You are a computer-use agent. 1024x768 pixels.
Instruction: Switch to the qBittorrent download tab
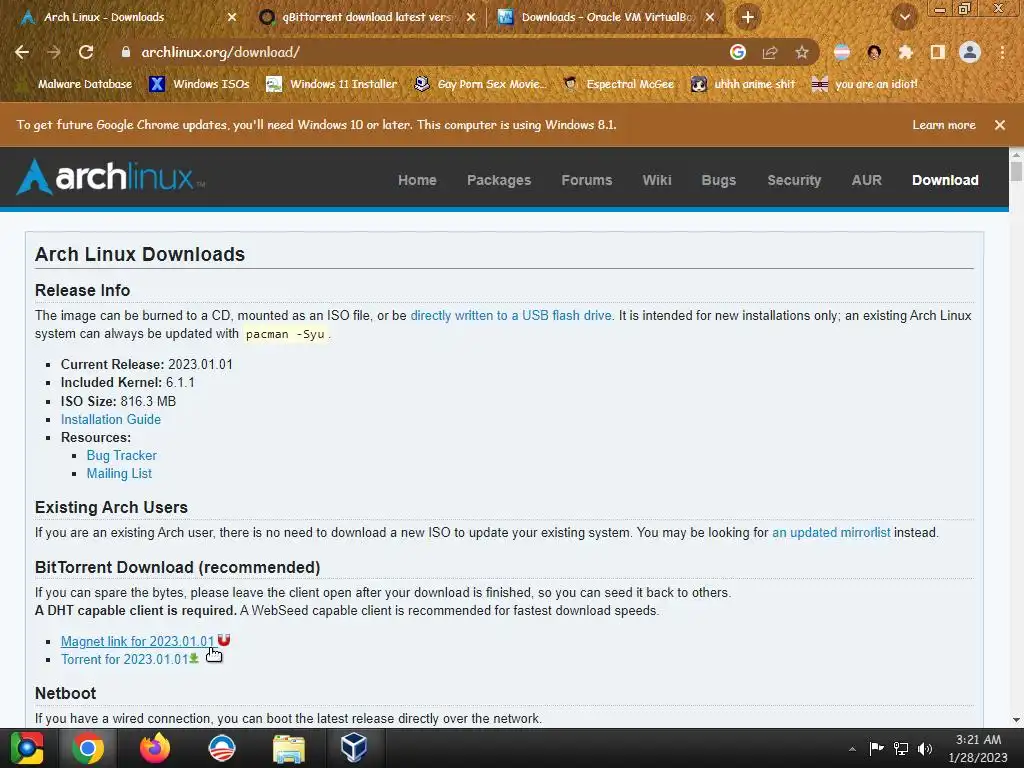366,17
